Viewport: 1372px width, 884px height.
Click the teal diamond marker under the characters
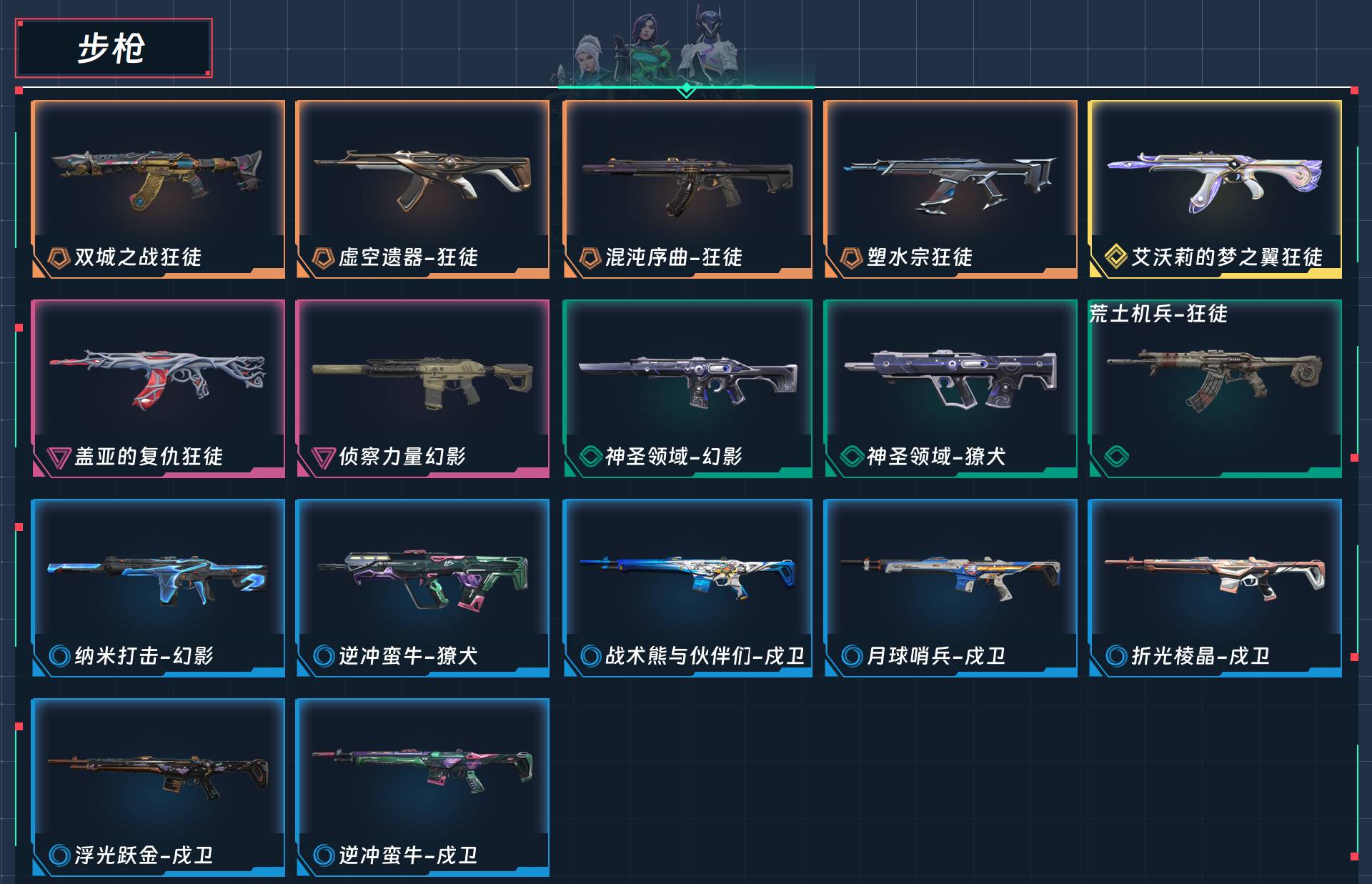pyautogui.click(x=686, y=89)
